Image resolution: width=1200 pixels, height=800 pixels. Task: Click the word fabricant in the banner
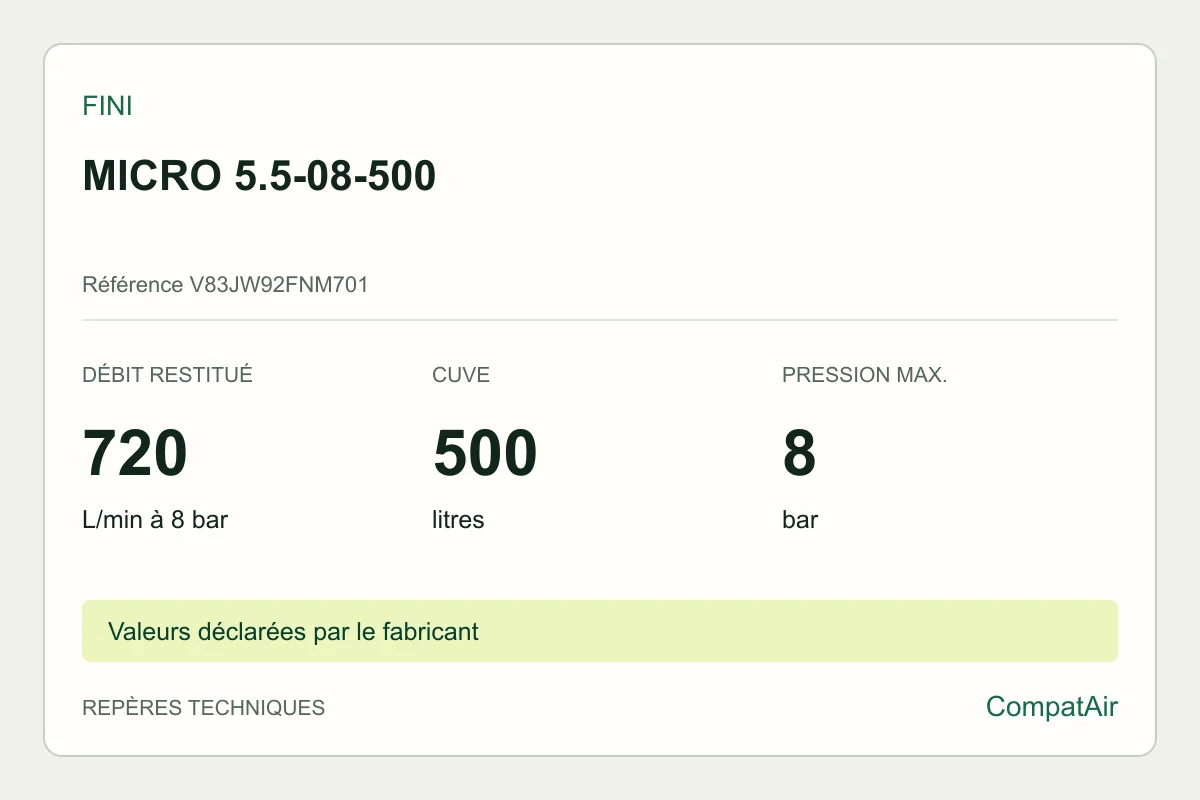pos(433,632)
